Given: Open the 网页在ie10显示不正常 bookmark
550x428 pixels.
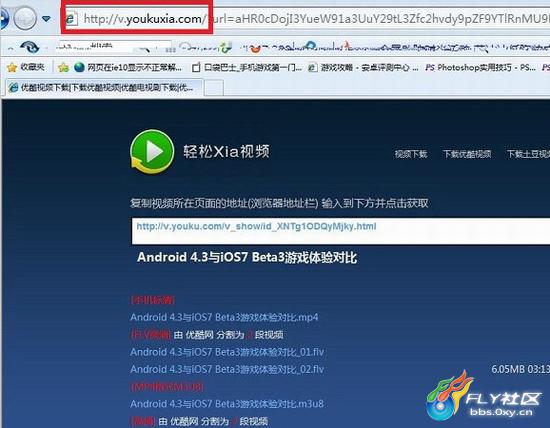Looking at the screenshot, I should pyautogui.click(x=128, y=67).
